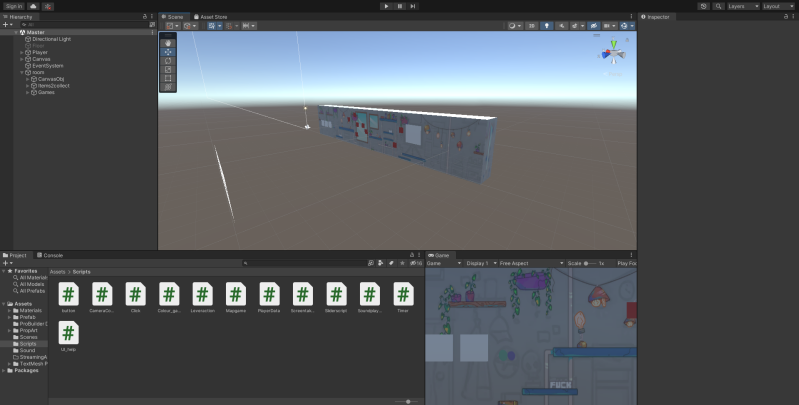
Task: Toggle scene lighting with lightbulb button
Action: tap(546, 26)
